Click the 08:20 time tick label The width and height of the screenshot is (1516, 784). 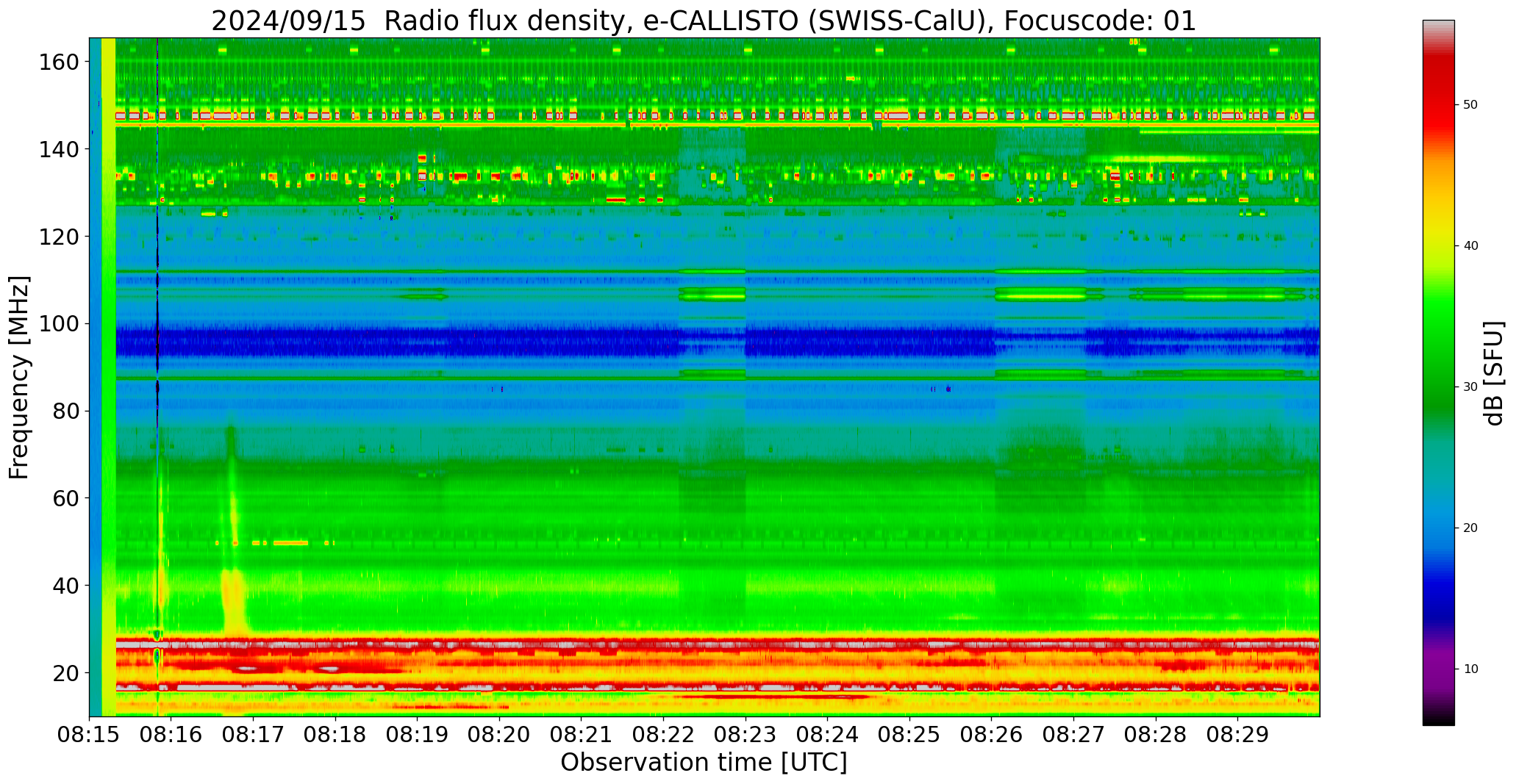click(x=500, y=735)
